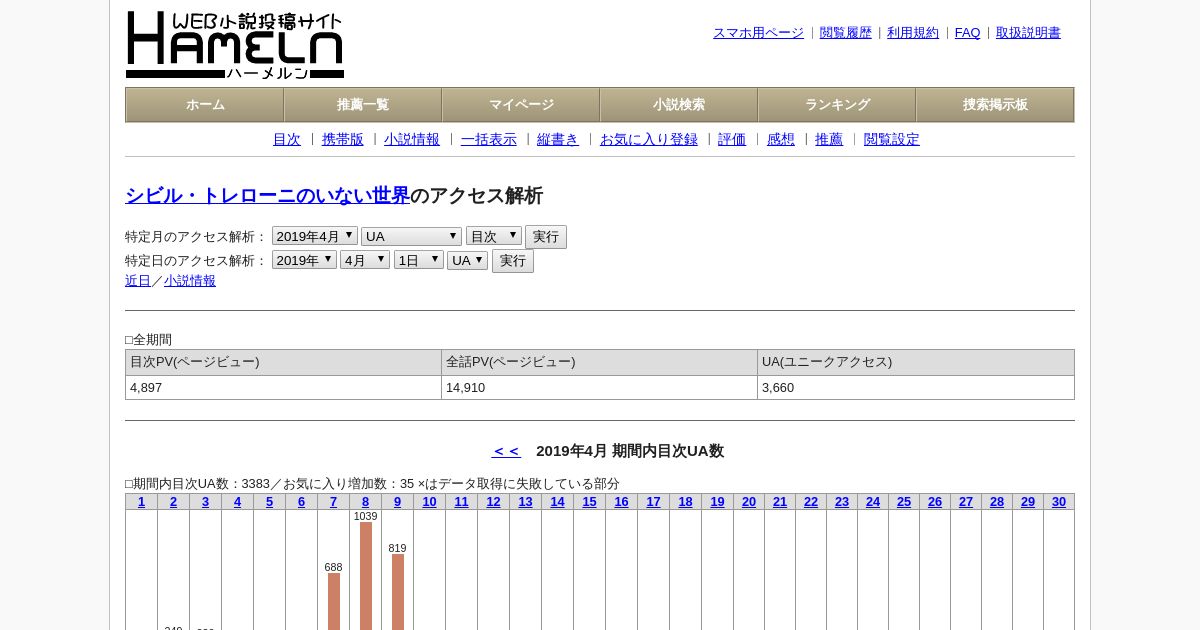Select day 15 in the chart header

pyautogui.click(x=590, y=502)
